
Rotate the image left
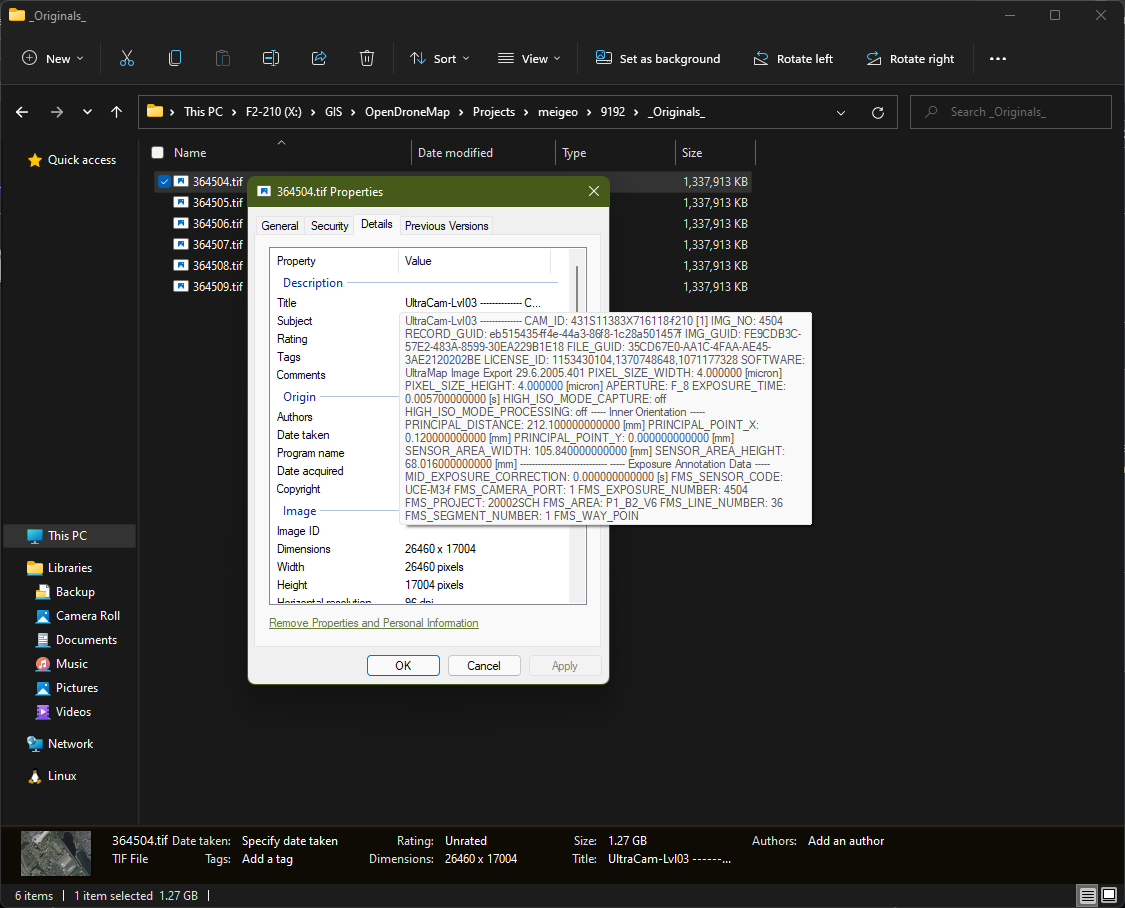pyautogui.click(x=793, y=59)
